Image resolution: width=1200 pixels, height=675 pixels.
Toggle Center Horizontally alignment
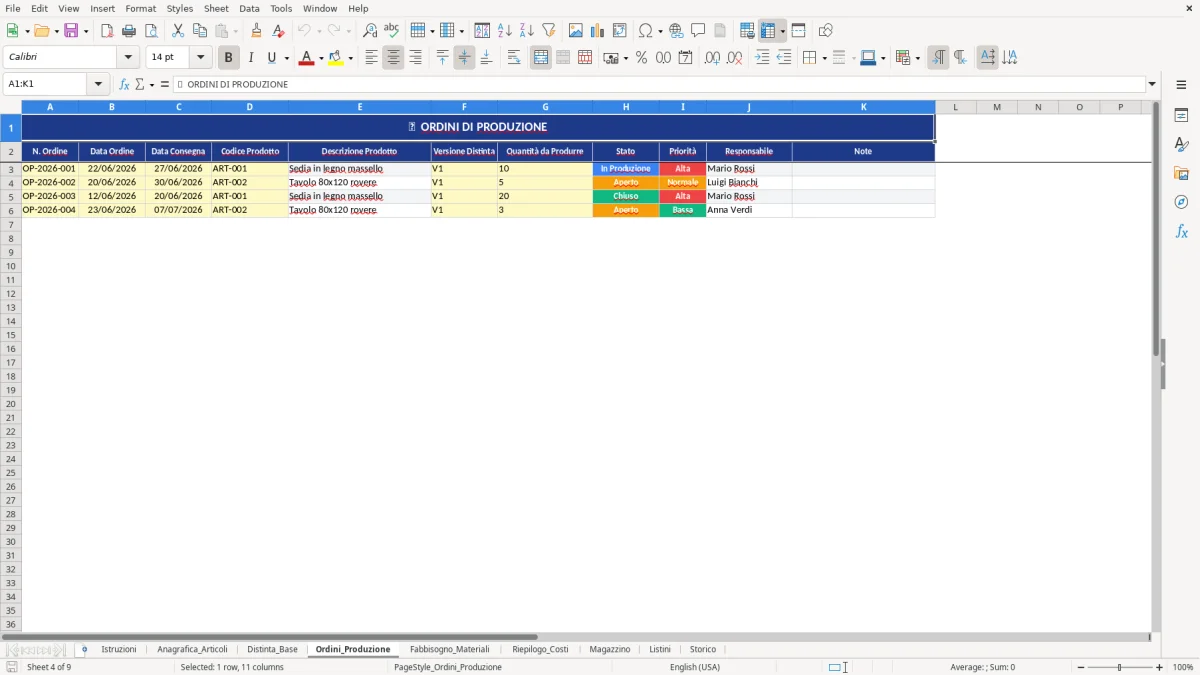pyautogui.click(x=393, y=58)
